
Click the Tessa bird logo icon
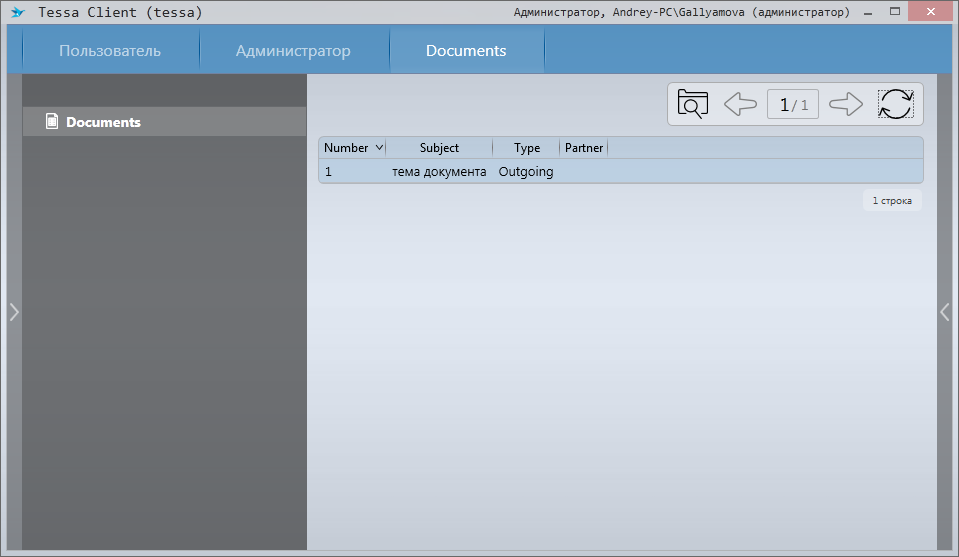coord(17,13)
